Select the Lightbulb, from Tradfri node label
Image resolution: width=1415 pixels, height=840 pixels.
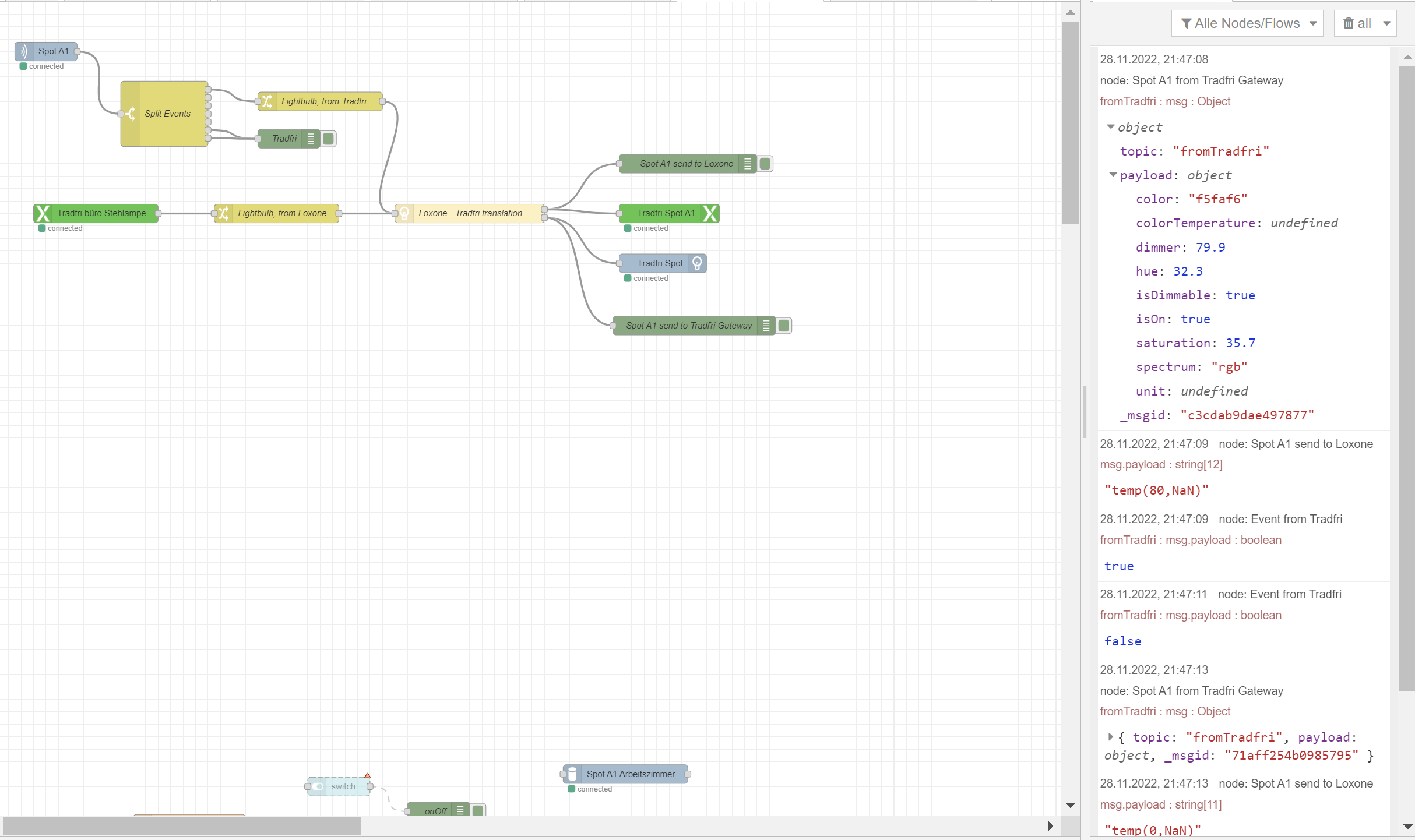[x=324, y=101]
